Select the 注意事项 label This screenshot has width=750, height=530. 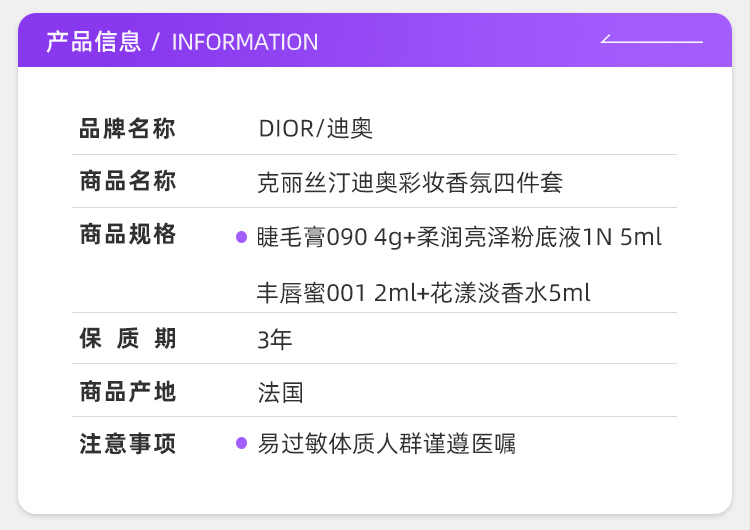pyautogui.click(x=127, y=444)
